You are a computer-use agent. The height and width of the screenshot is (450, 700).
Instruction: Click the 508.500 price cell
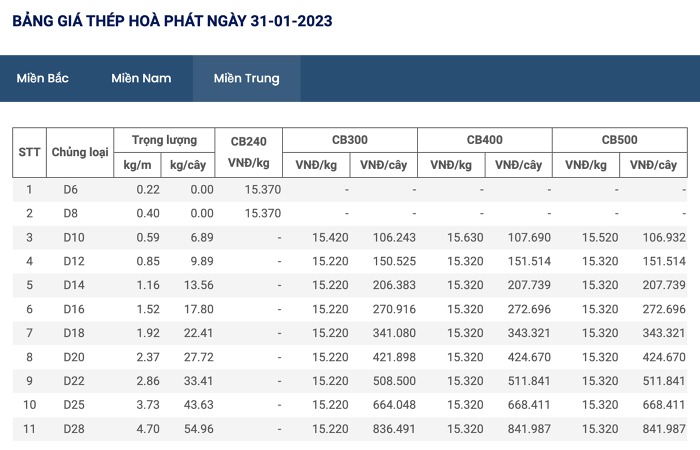[395, 381]
